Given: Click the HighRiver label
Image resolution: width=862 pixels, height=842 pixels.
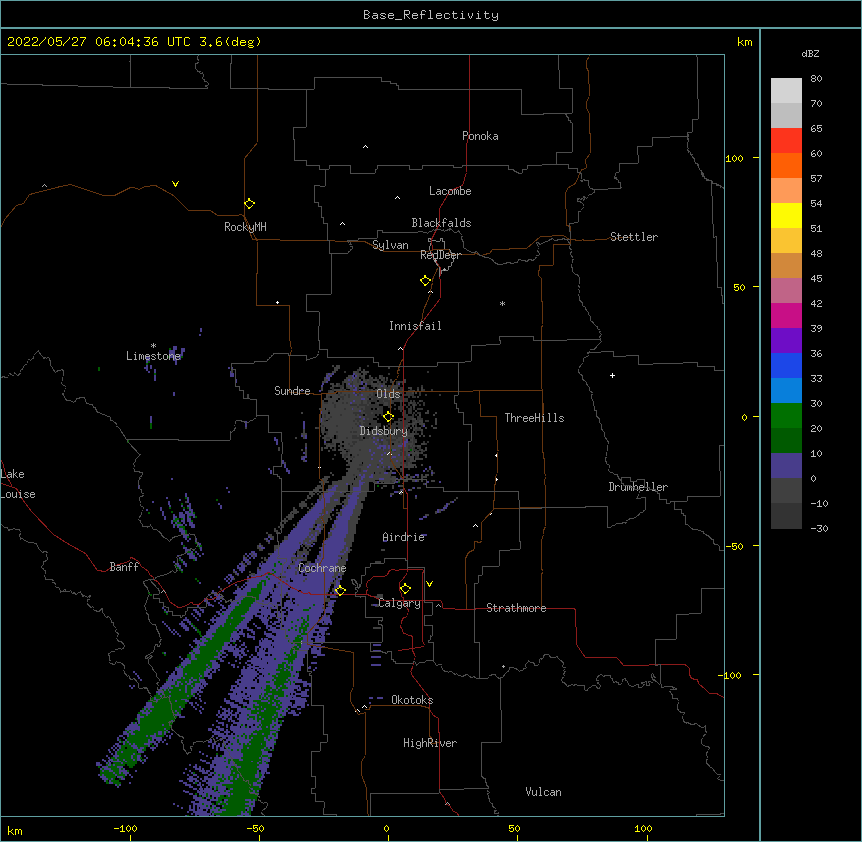Looking at the screenshot, I should 430,743.
